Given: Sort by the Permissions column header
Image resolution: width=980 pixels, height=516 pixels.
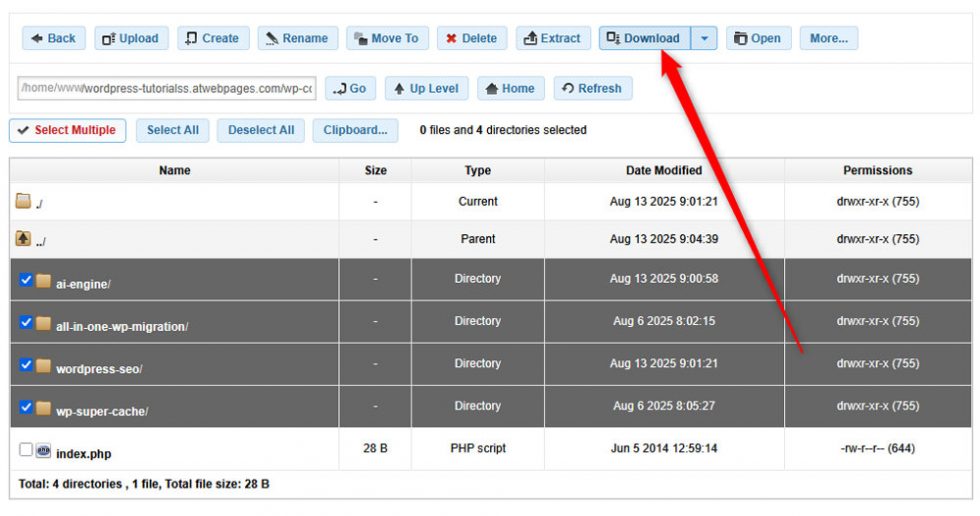Looking at the screenshot, I should [x=878, y=171].
